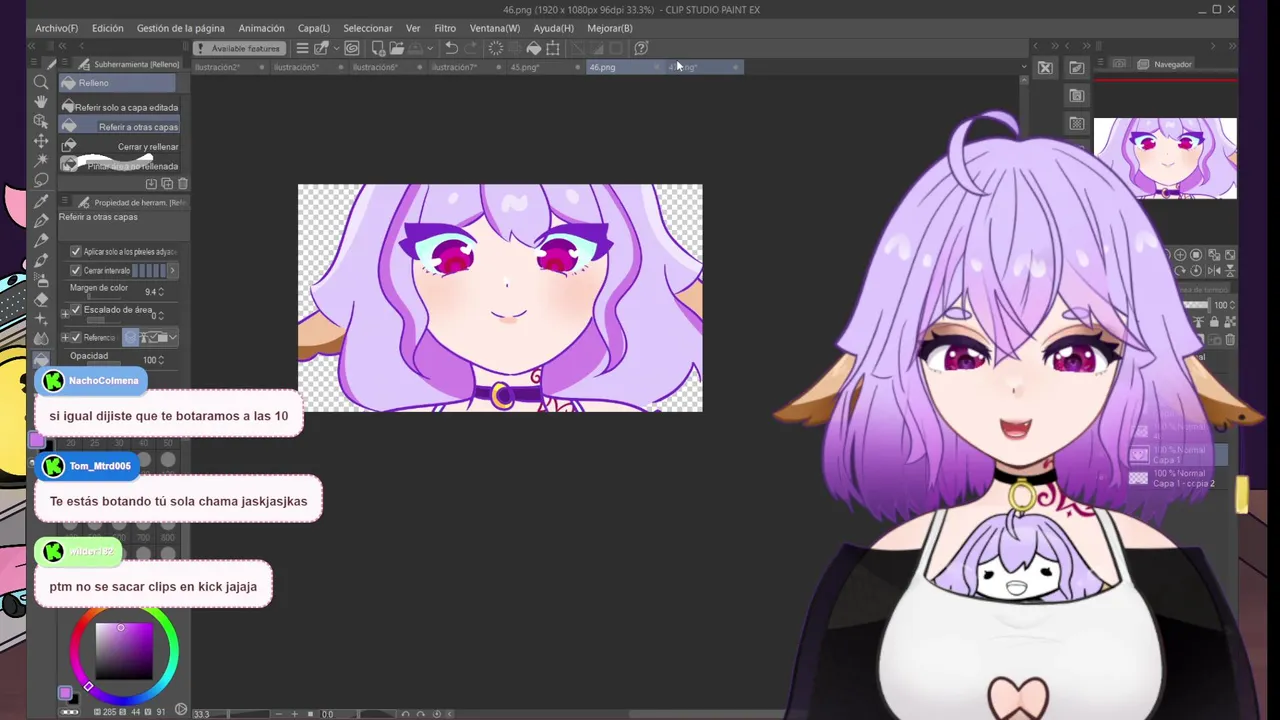Click the Available features button
Image resolution: width=1280 pixels, height=720 pixels.
tap(238, 48)
